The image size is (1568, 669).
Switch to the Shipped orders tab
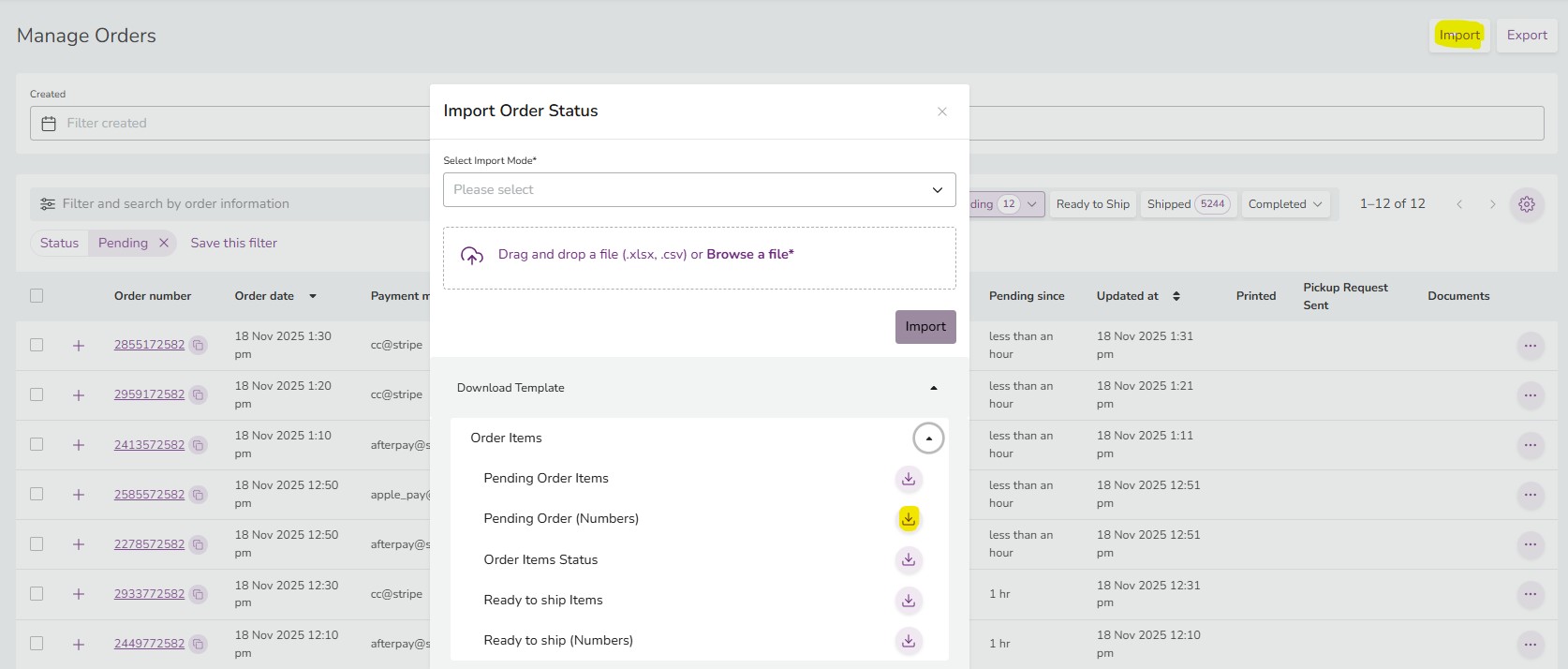1185,204
